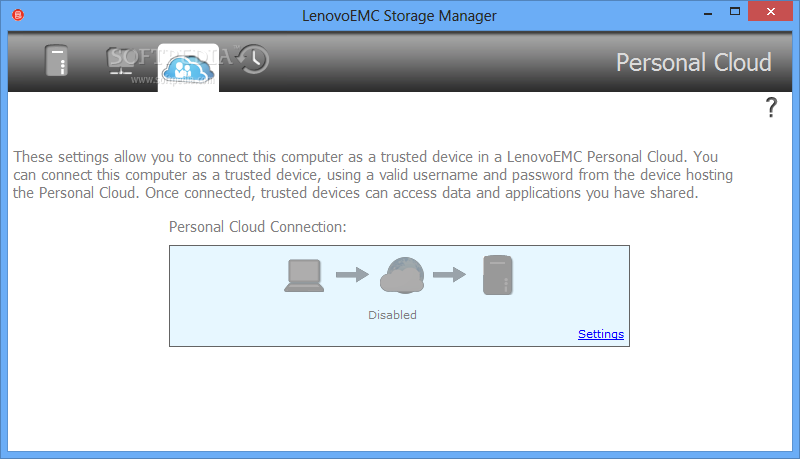800x459 pixels.
Task: Minimize the LenovoEMC Storage Manager window
Action: tap(708, 13)
